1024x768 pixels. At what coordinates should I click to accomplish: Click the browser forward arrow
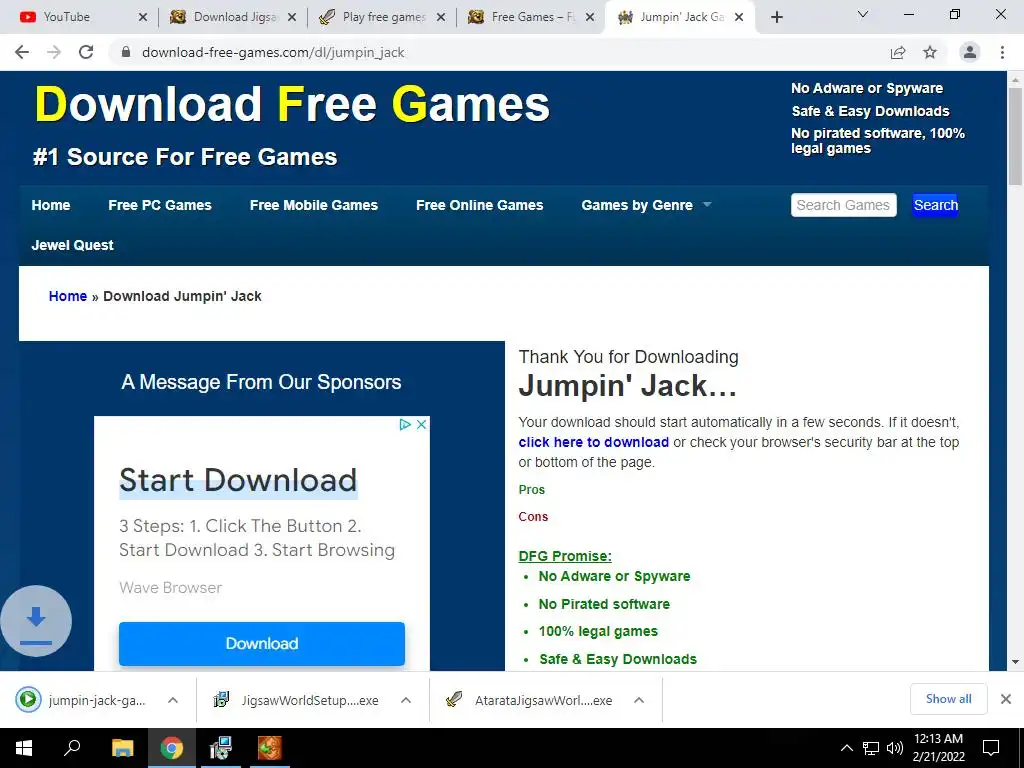[x=54, y=52]
